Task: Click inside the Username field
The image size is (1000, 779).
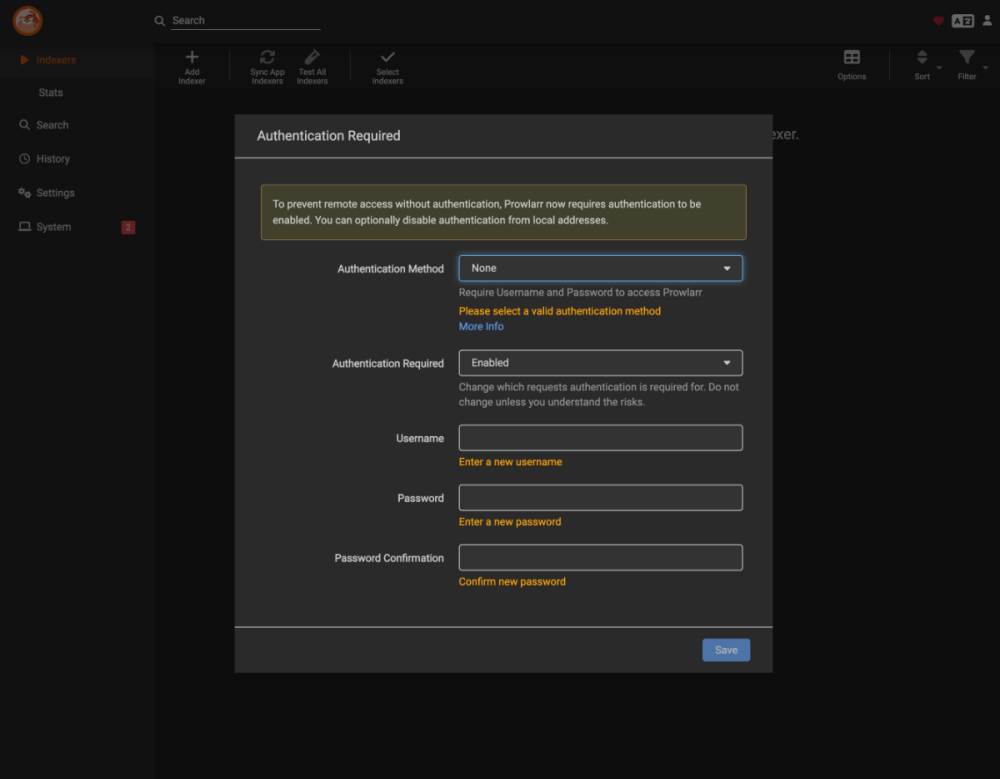Action: (x=600, y=437)
